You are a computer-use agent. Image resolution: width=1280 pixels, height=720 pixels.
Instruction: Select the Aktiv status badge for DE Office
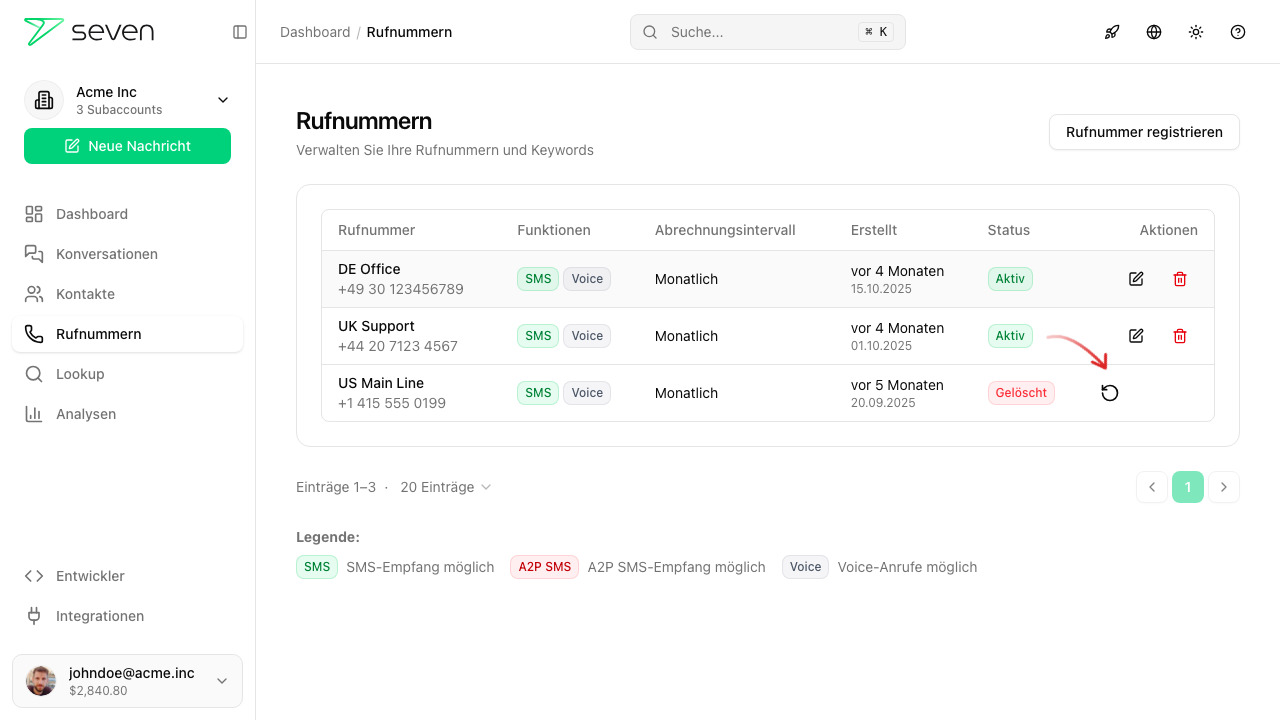click(x=1010, y=279)
